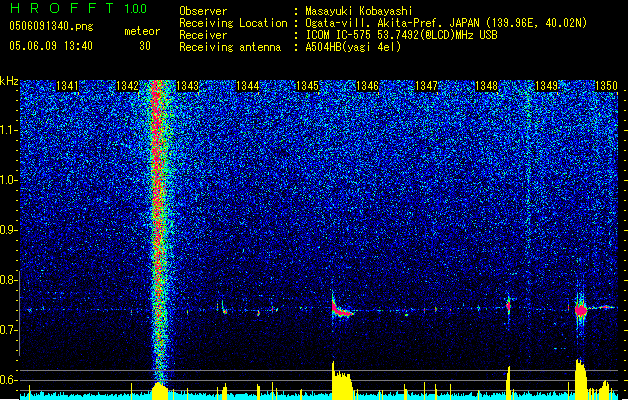This screenshot has width=629, height=400.
Task: Click the meteor count value 30
Action: [144, 46]
